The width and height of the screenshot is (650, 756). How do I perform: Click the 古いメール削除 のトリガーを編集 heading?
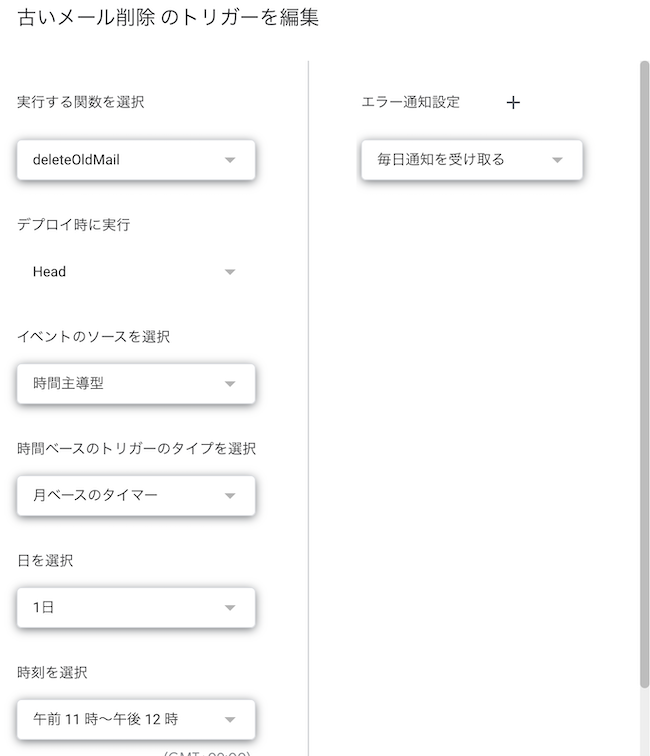click(168, 18)
